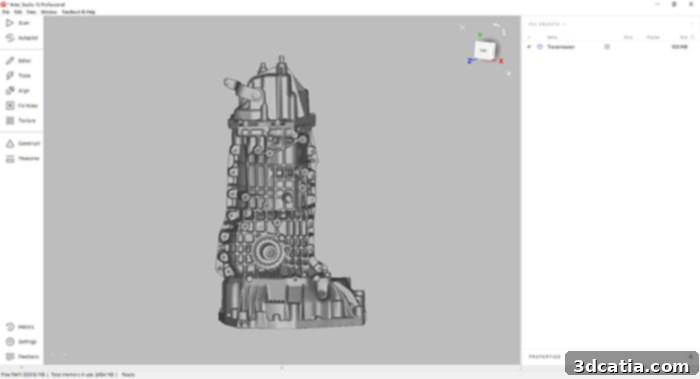Click the Name column header
700x379 pixels.
click(x=552, y=37)
